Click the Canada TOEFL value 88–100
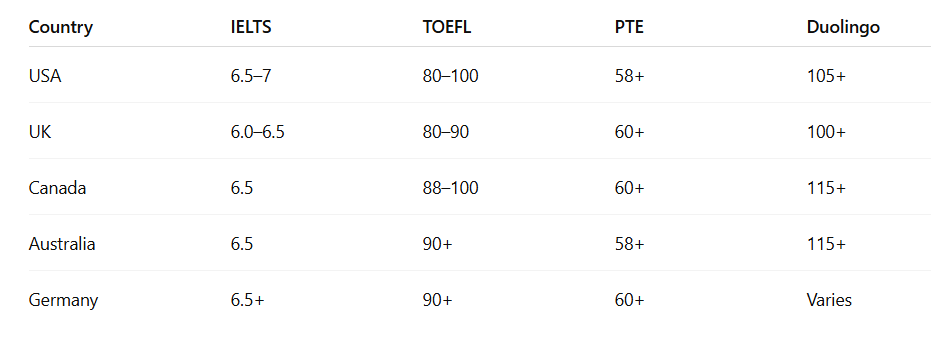This screenshot has height=361, width=931. click(x=451, y=188)
